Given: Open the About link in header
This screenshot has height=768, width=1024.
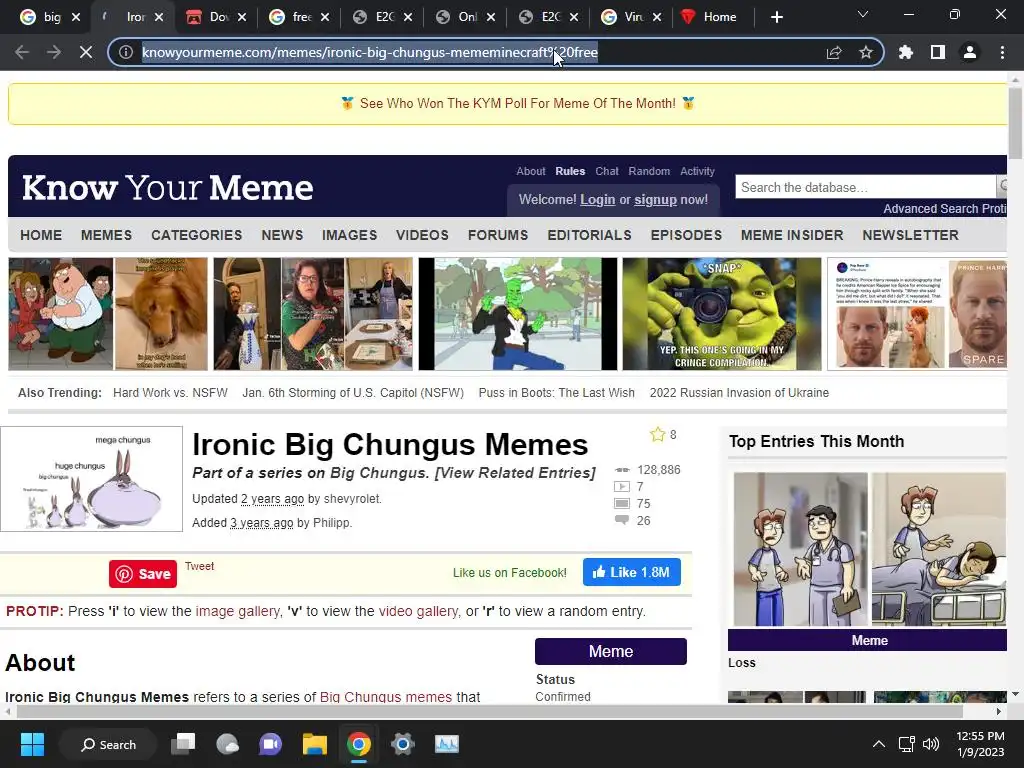Looking at the screenshot, I should [530, 171].
